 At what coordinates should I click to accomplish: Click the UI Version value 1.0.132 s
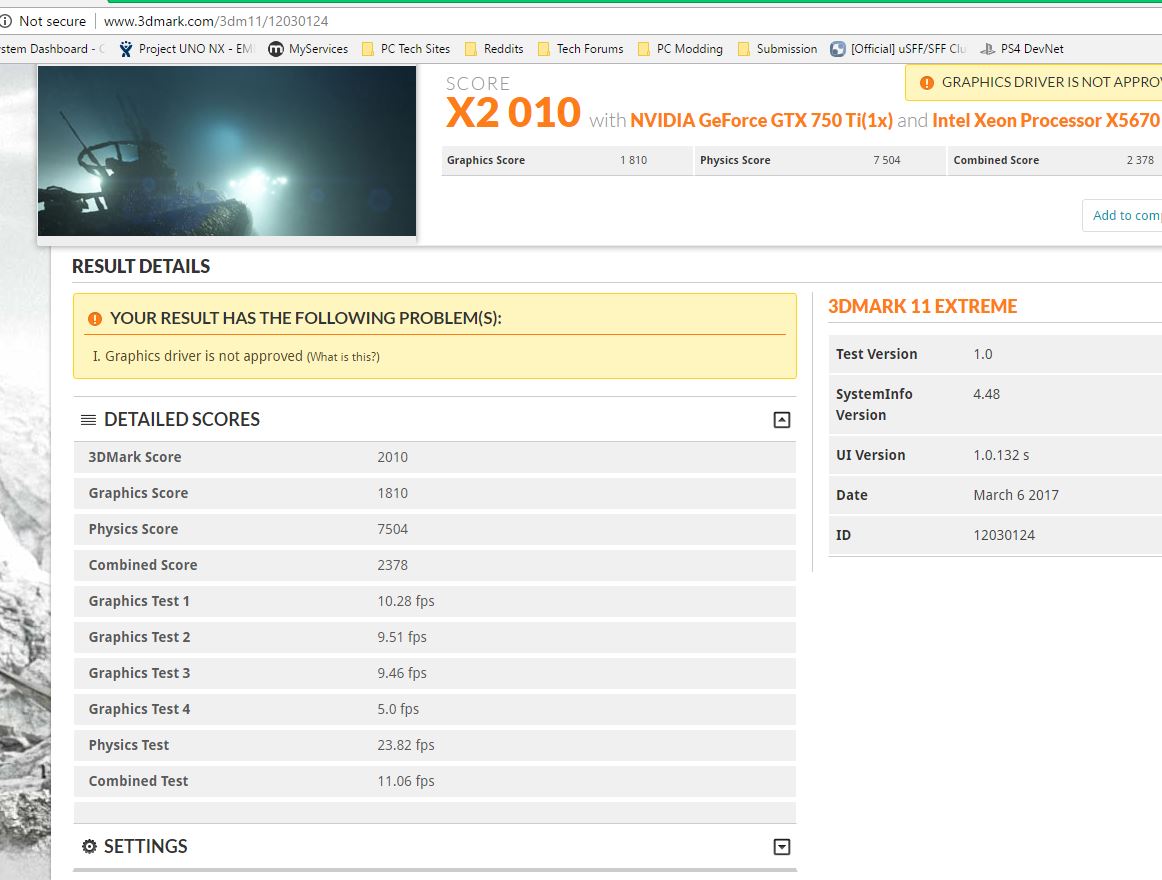(x=1001, y=455)
